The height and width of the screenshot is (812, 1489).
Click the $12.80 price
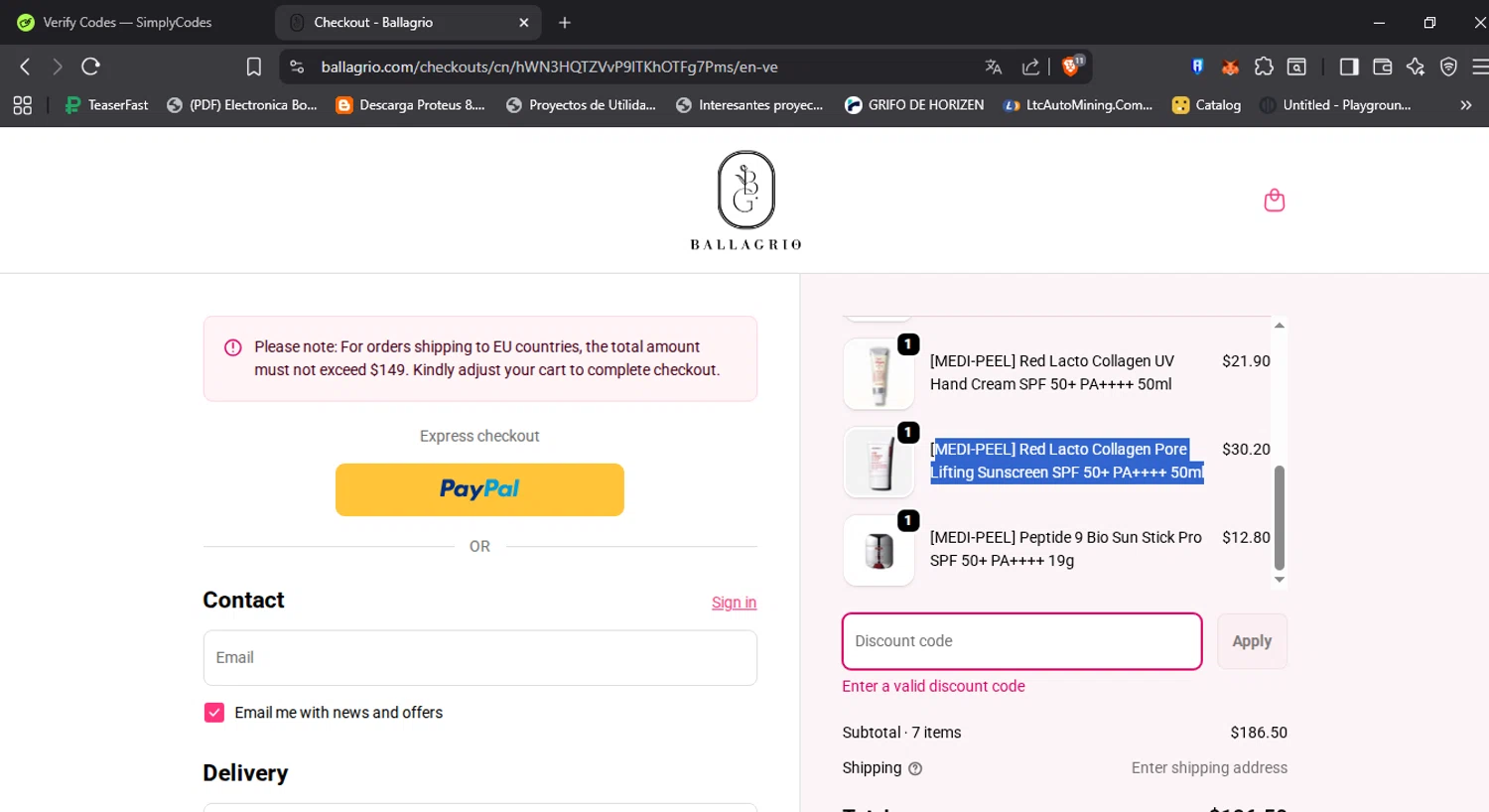click(1246, 537)
